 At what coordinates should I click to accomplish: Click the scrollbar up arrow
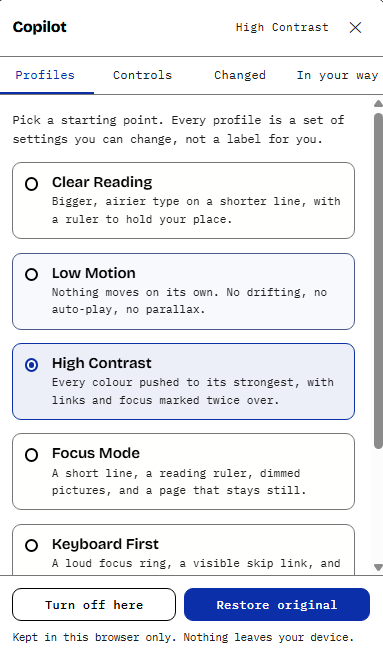378,103
